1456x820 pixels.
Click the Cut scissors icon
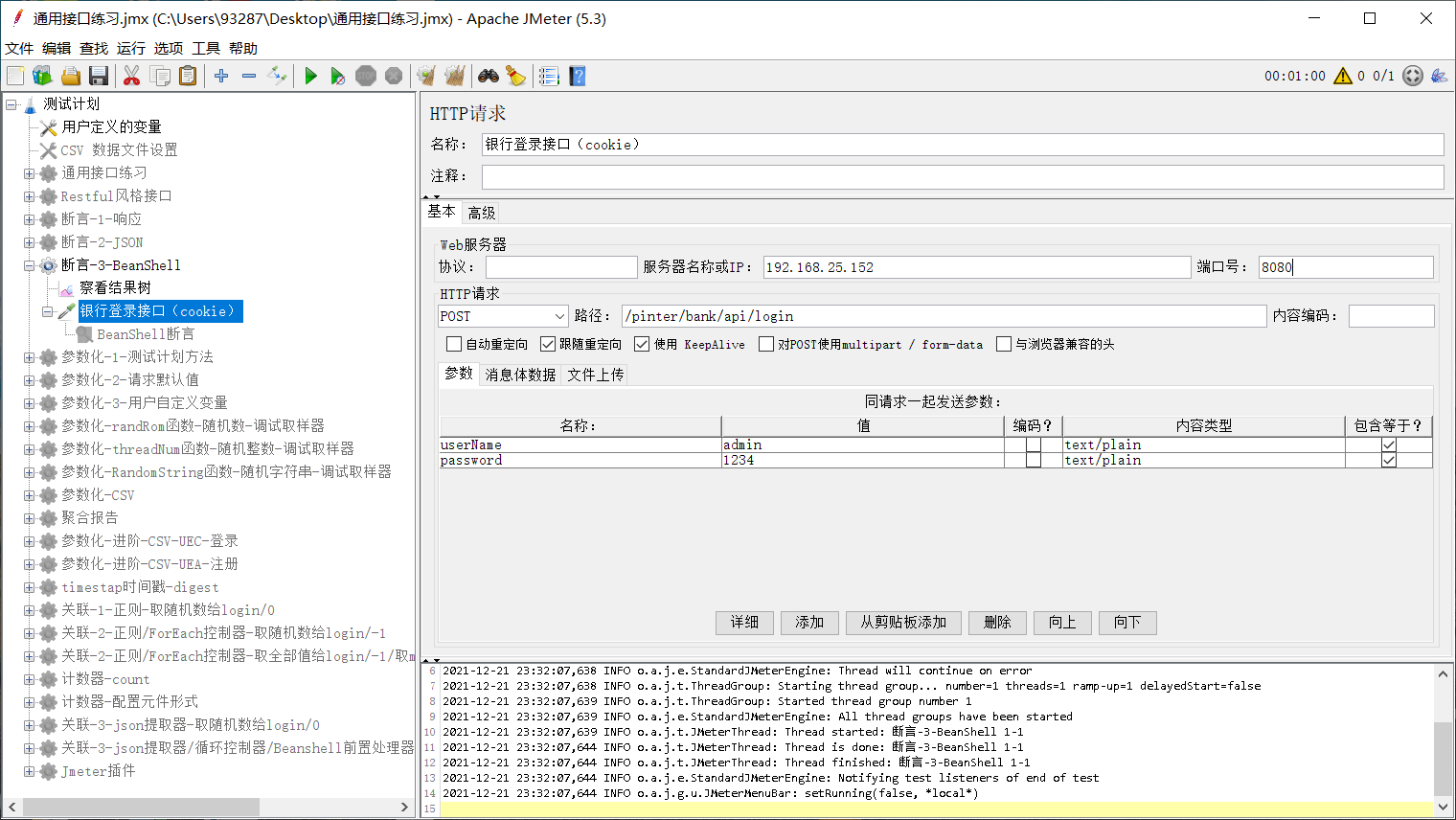132,76
